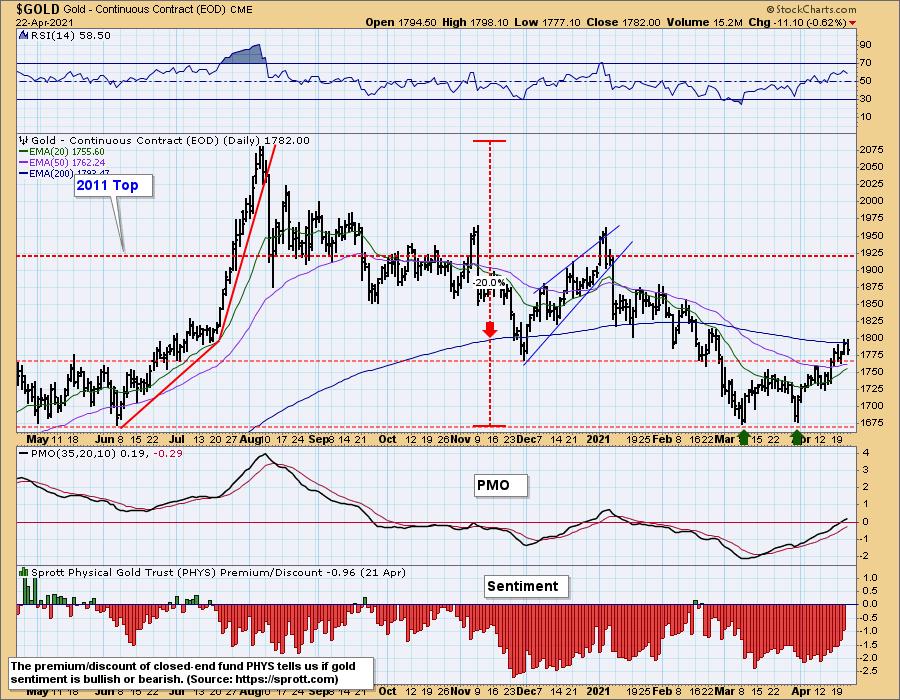Click the 2021 label on the price panel date axis

click(598, 439)
